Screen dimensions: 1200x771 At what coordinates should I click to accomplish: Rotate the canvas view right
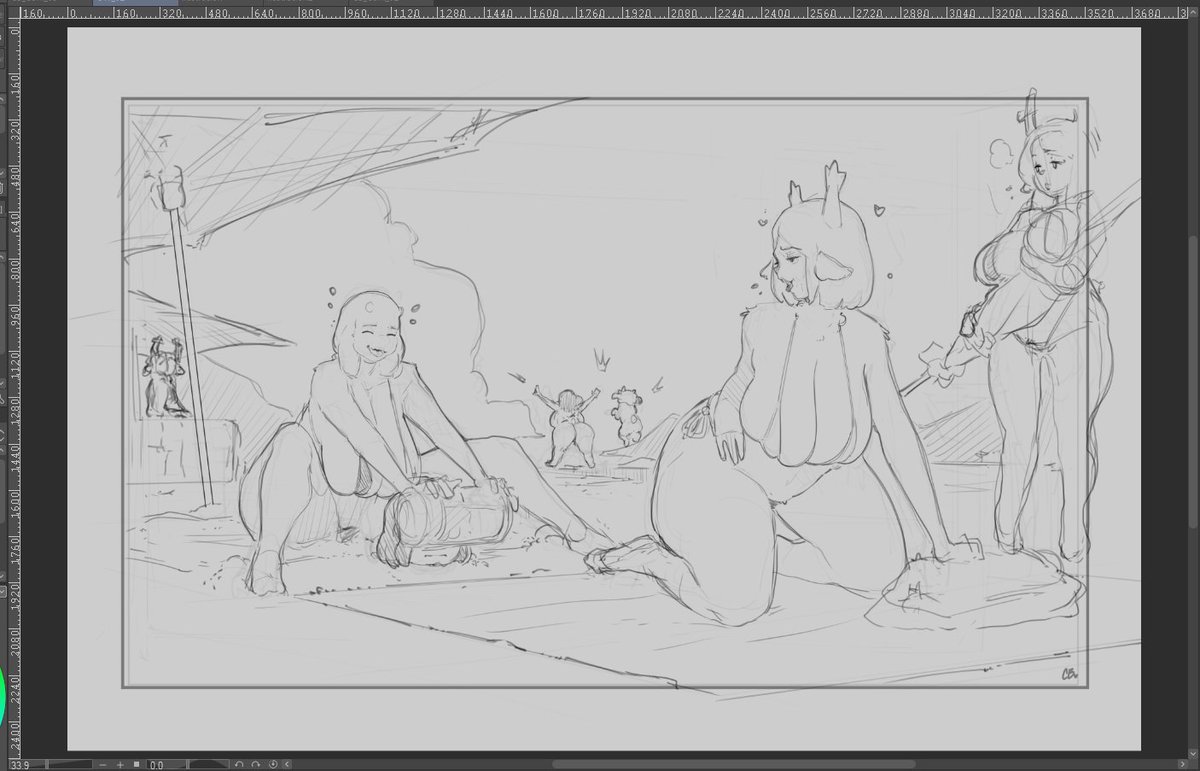tap(255, 765)
